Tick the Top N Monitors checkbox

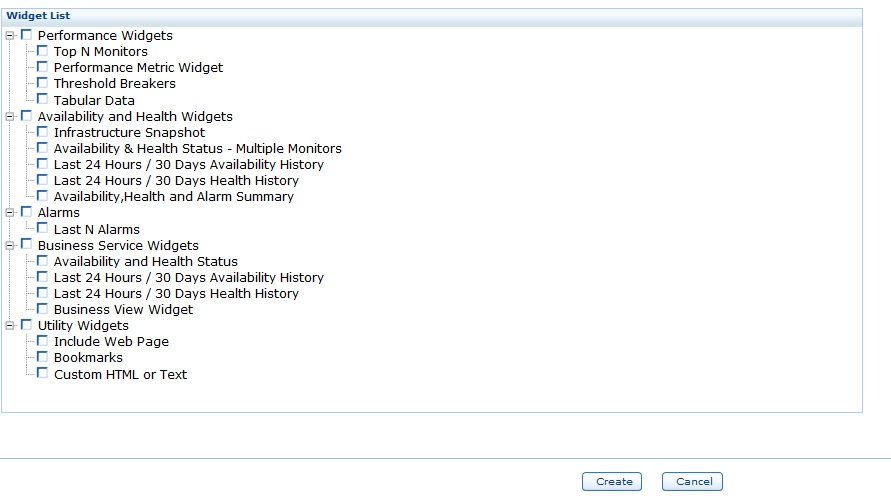(x=42, y=51)
